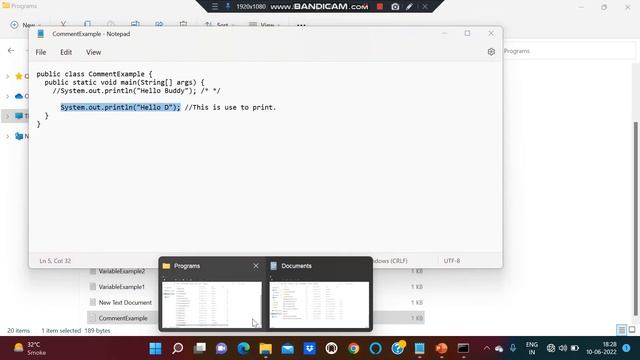Switch Explorer to large thumbnails layout

(x=632, y=329)
